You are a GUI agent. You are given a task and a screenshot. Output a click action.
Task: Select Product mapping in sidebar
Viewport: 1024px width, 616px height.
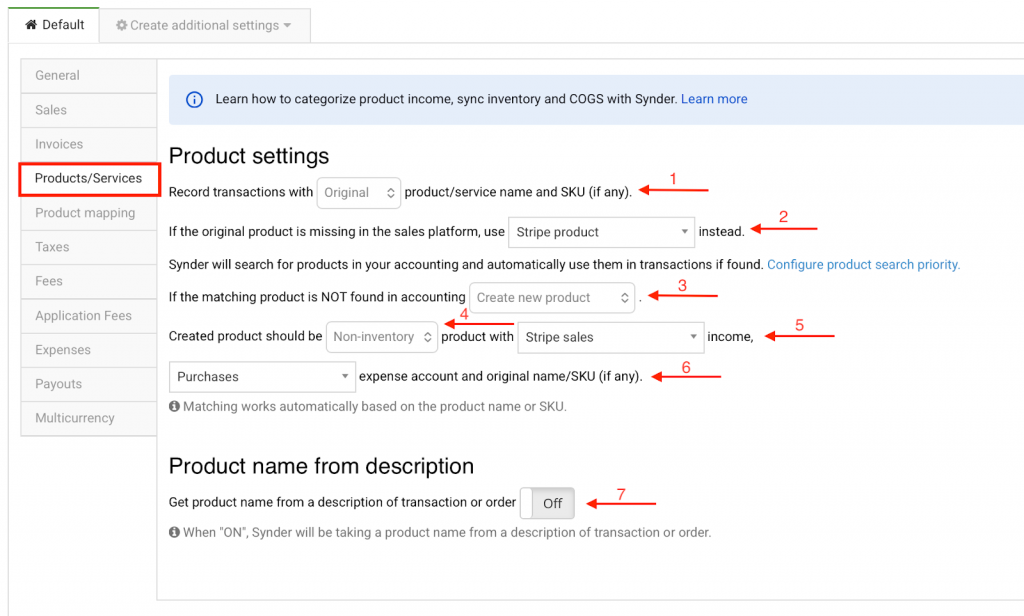click(x=85, y=213)
